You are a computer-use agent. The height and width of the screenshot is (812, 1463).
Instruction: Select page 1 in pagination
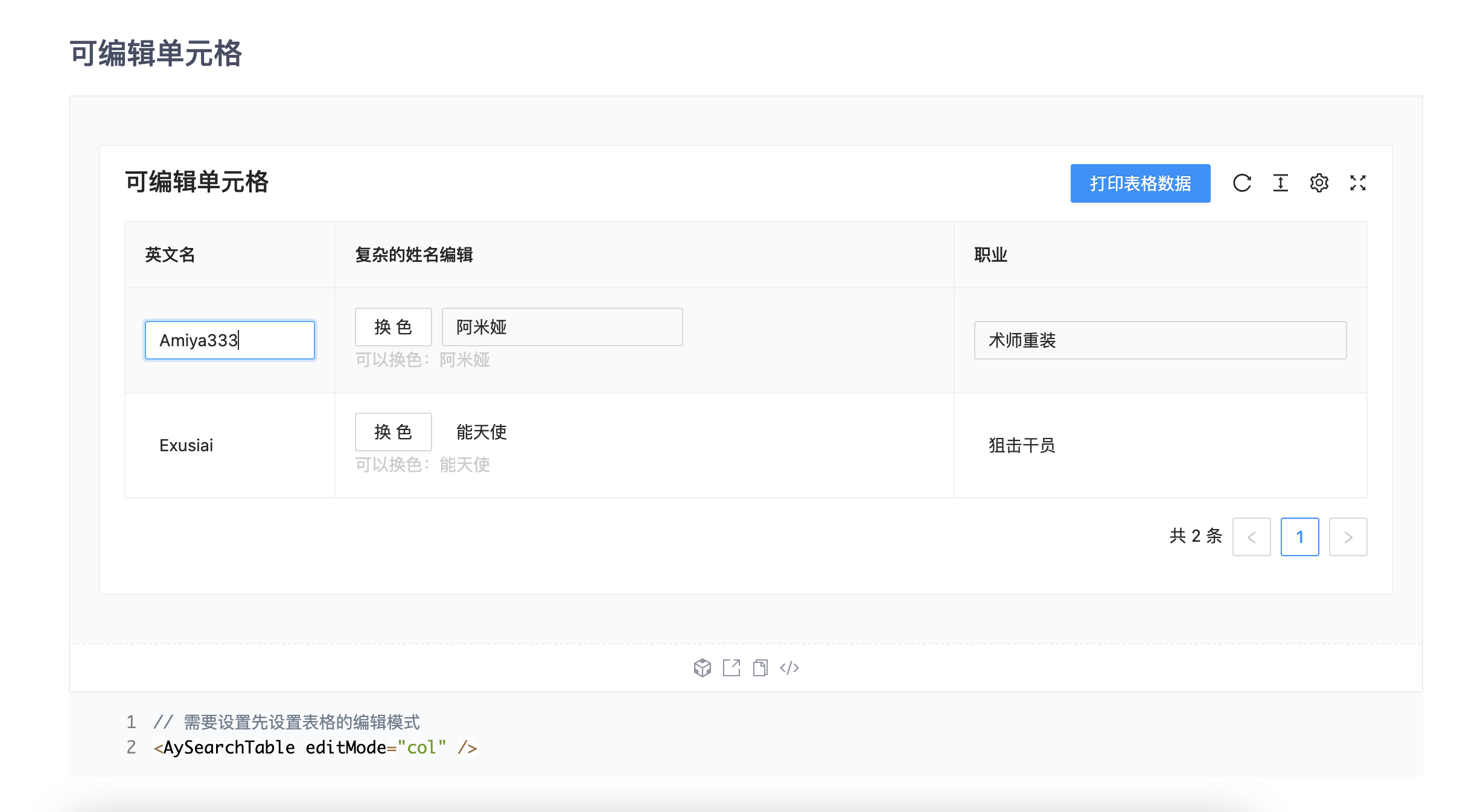(1299, 537)
